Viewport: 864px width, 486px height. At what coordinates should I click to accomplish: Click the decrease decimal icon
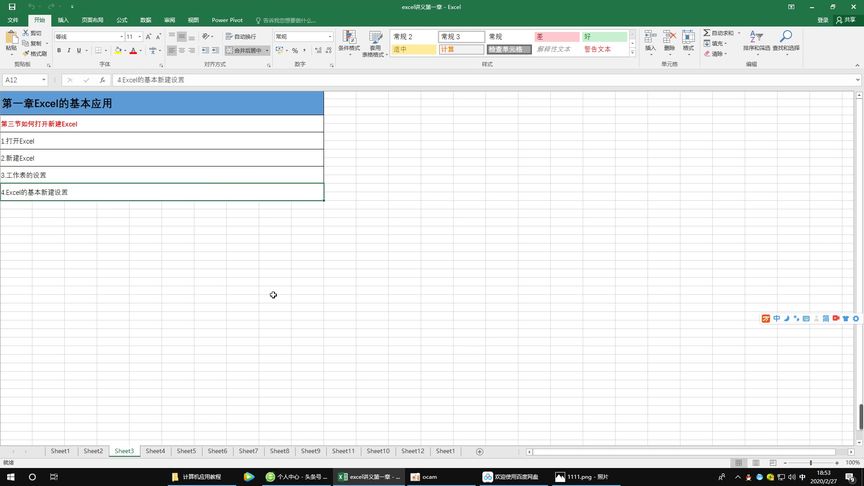click(328, 51)
